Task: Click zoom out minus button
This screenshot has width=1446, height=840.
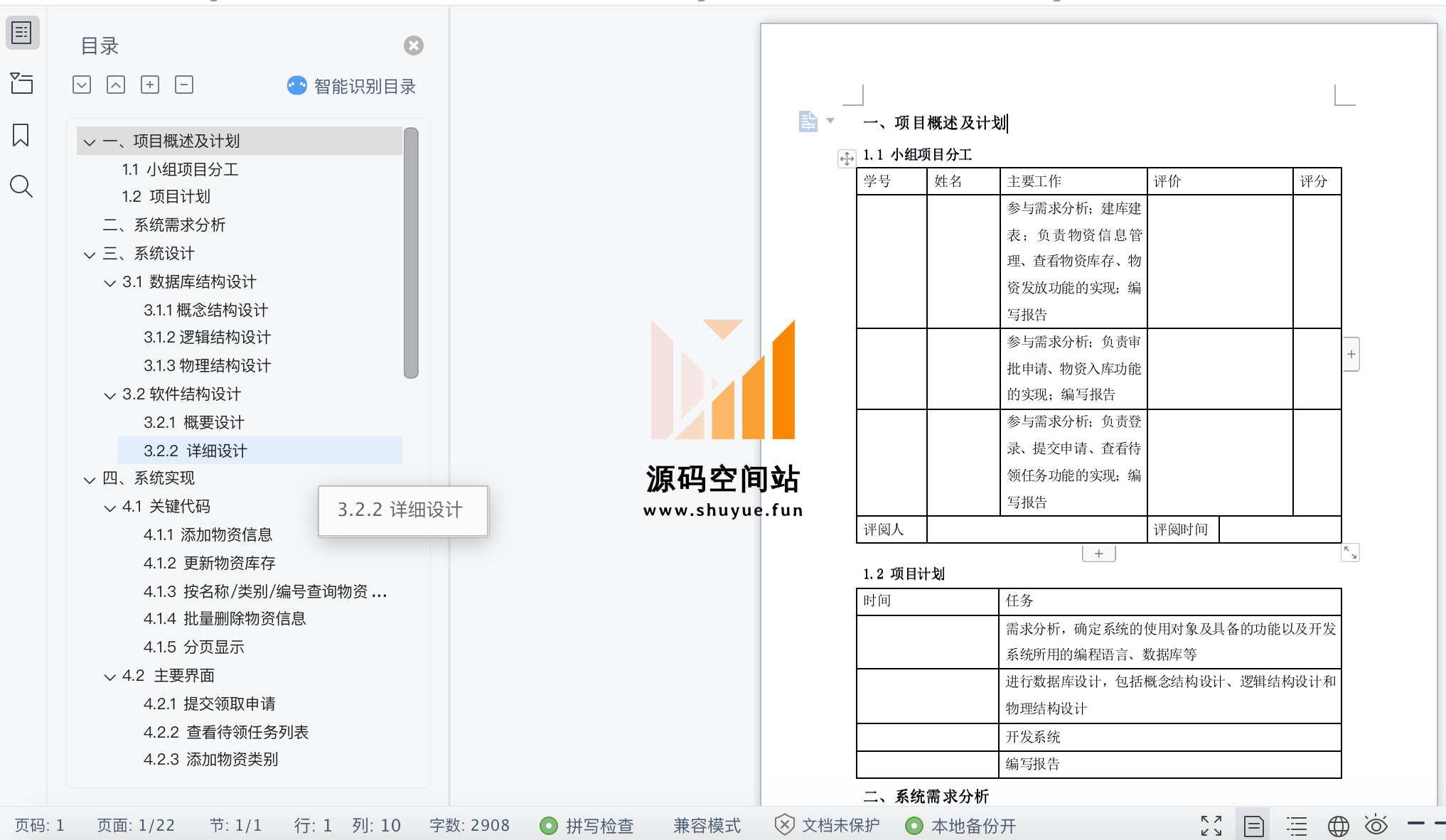Action: (x=1415, y=823)
